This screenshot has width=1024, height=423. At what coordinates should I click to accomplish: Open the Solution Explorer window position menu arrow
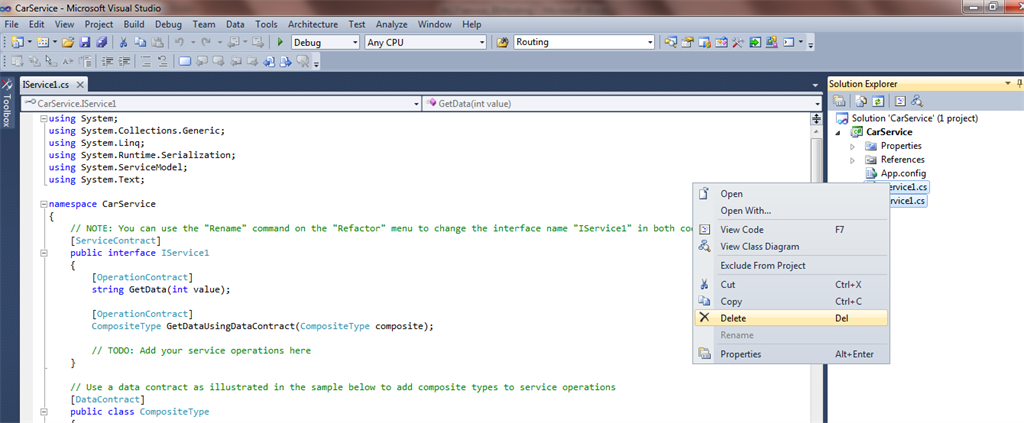pyautogui.click(x=1010, y=84)
